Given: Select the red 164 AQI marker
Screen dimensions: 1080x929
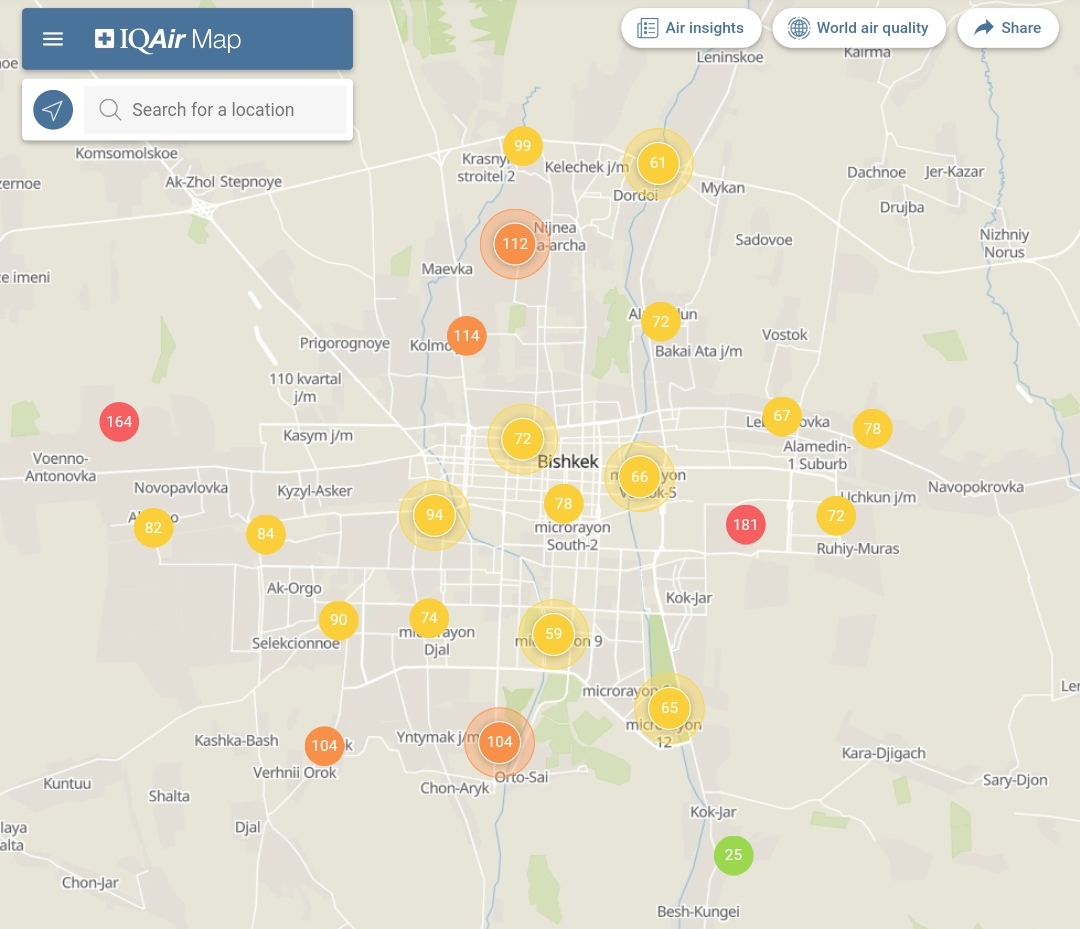Looking at the screenshot, I should tap(119, 422).
